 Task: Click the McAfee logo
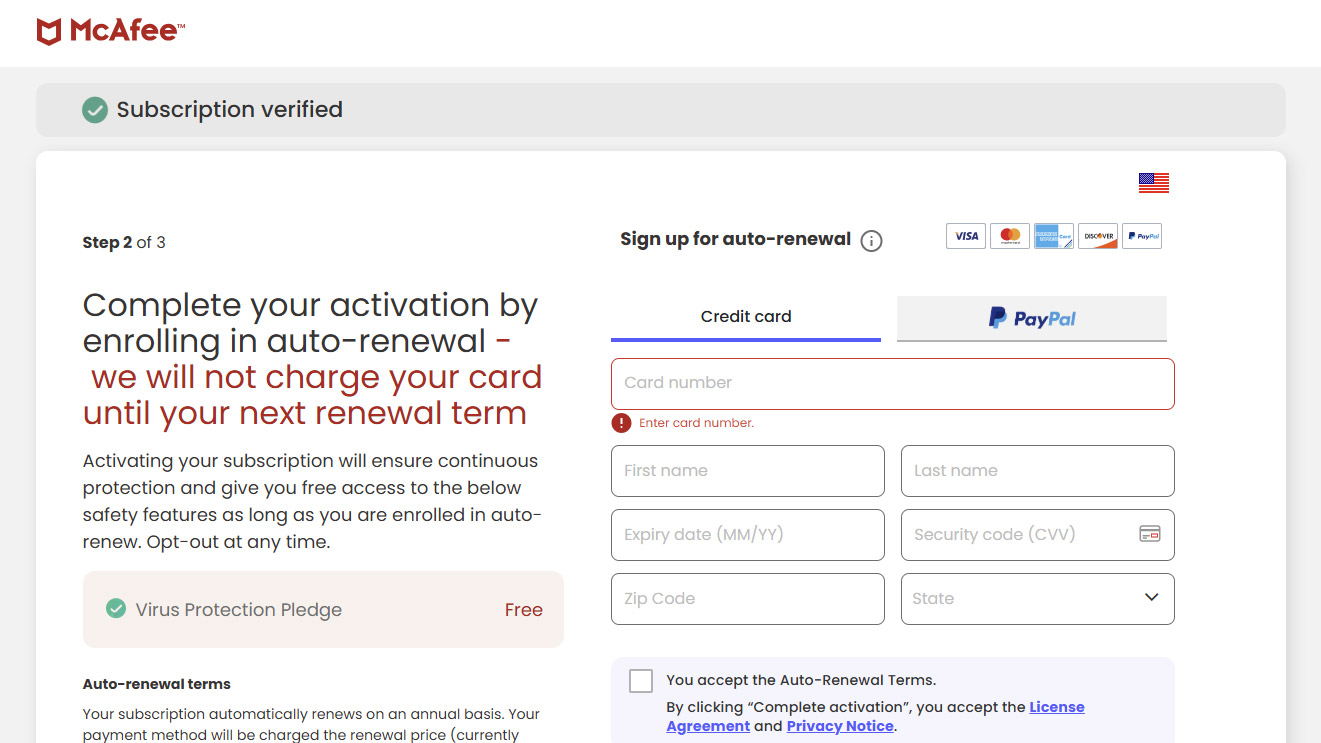click(111, 32)
